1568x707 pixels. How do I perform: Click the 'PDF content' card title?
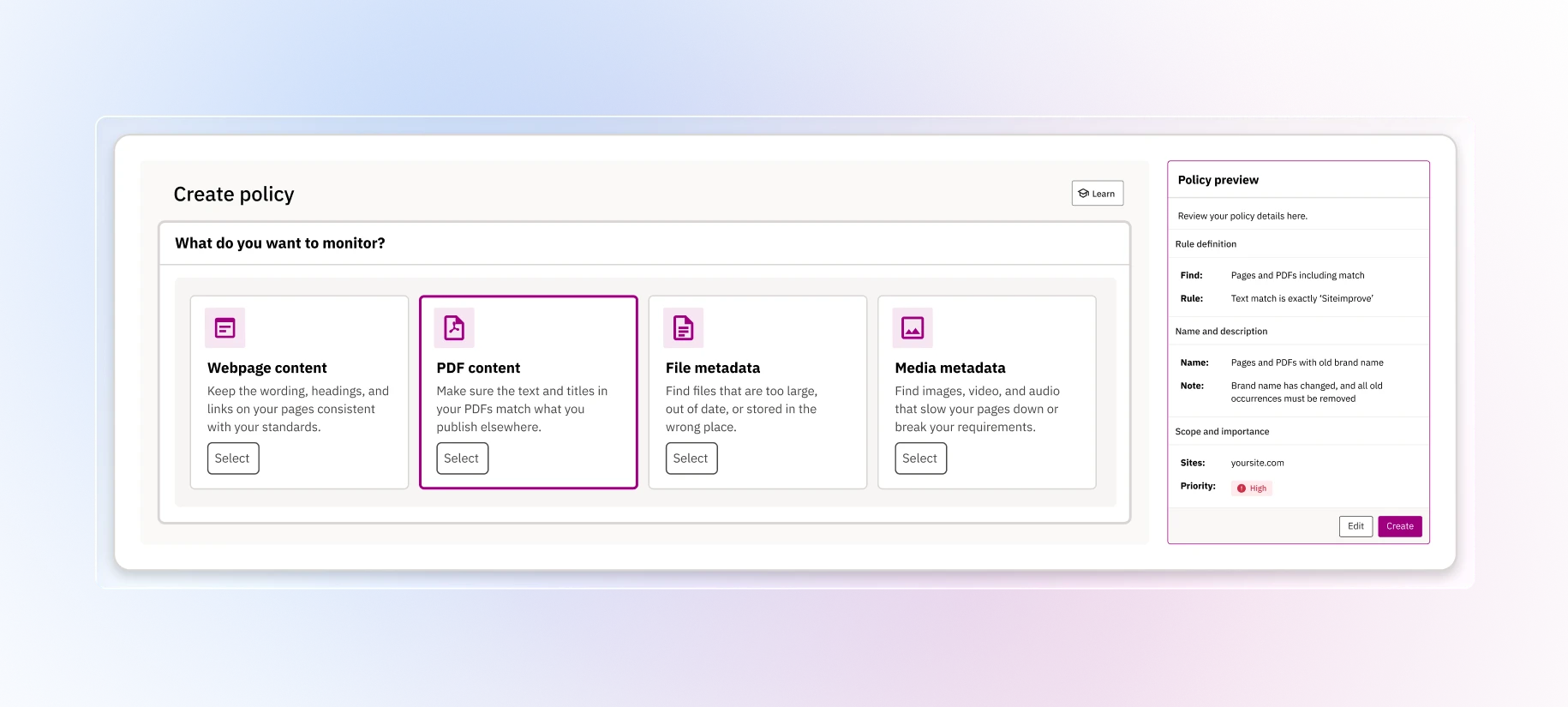[x=478, y=368]
